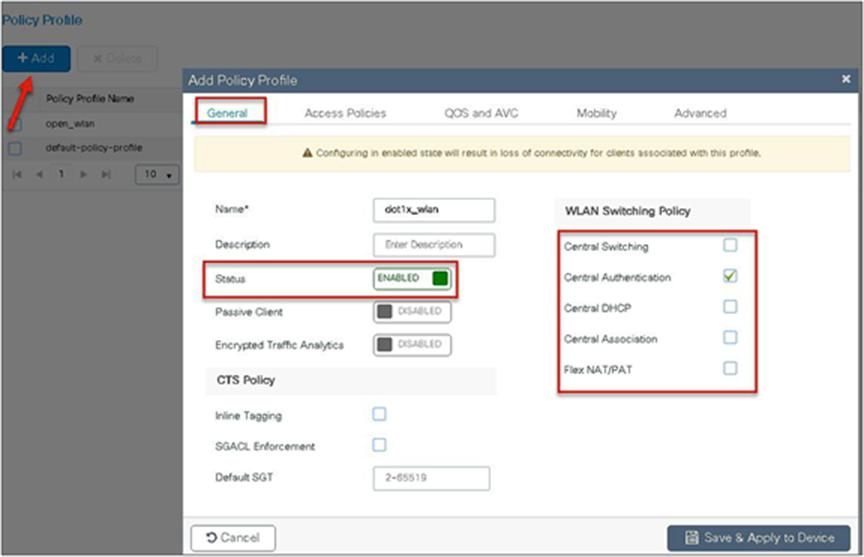Click the Default SGT input field

pyautogui.click(x=431, y=478)
